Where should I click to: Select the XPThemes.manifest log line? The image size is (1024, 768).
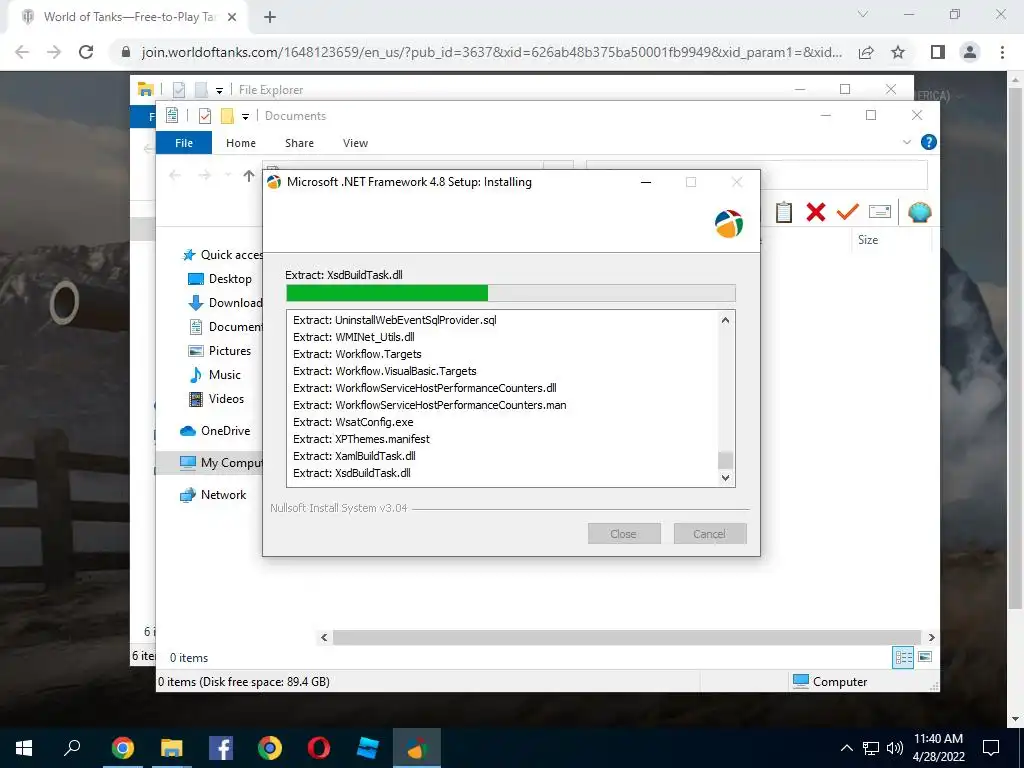pos(361,439)
